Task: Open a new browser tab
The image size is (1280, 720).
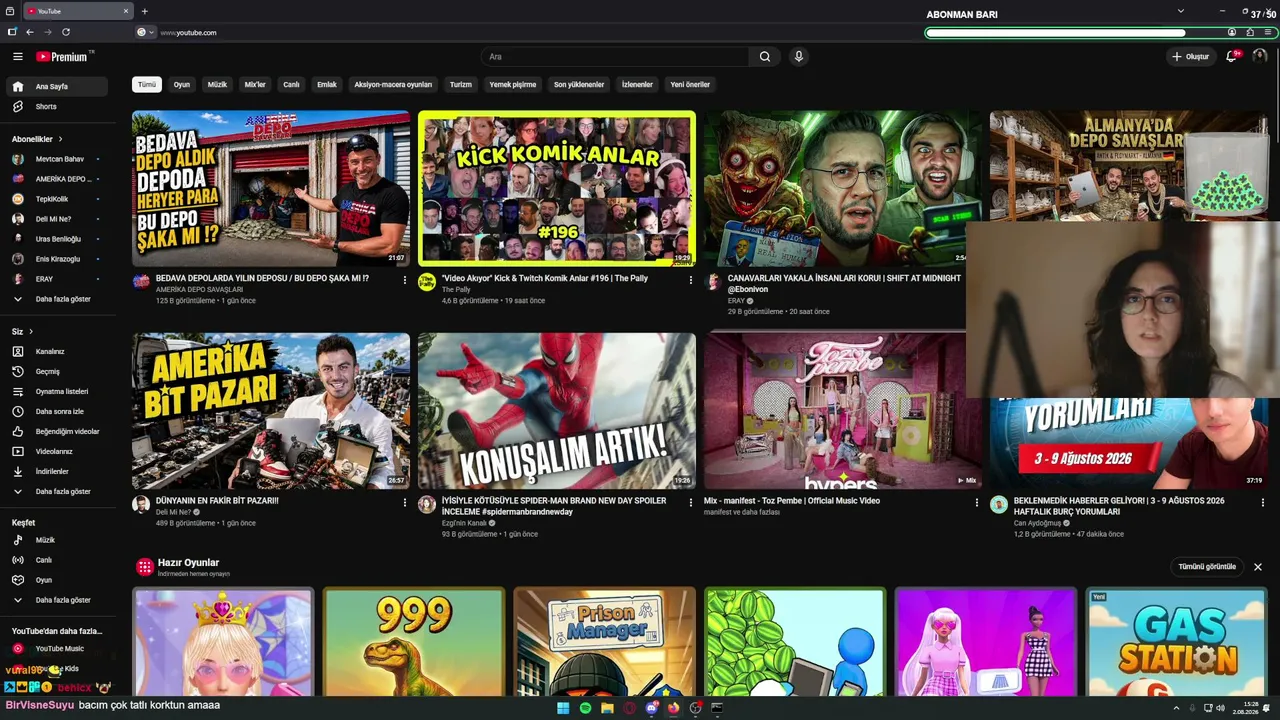Action: click(145, 11)
